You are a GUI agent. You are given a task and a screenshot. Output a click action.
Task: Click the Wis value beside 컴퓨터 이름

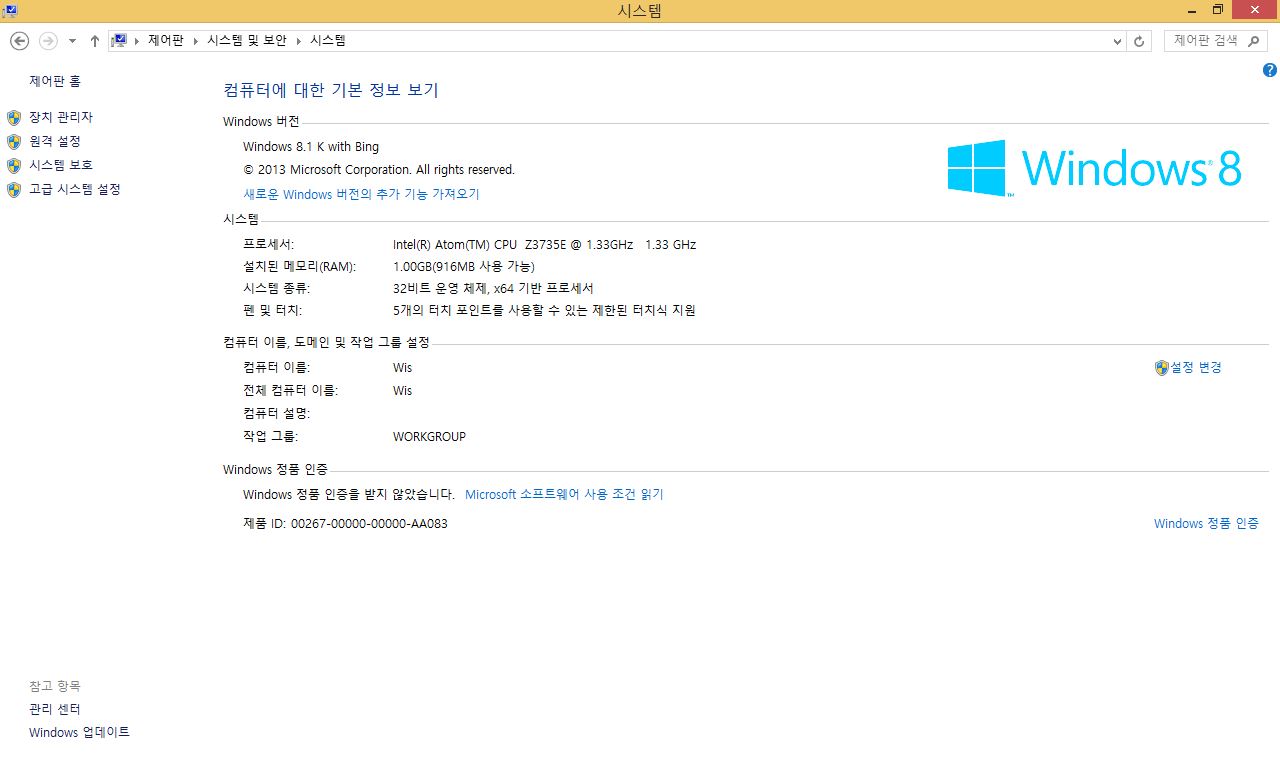pos(402,367)
